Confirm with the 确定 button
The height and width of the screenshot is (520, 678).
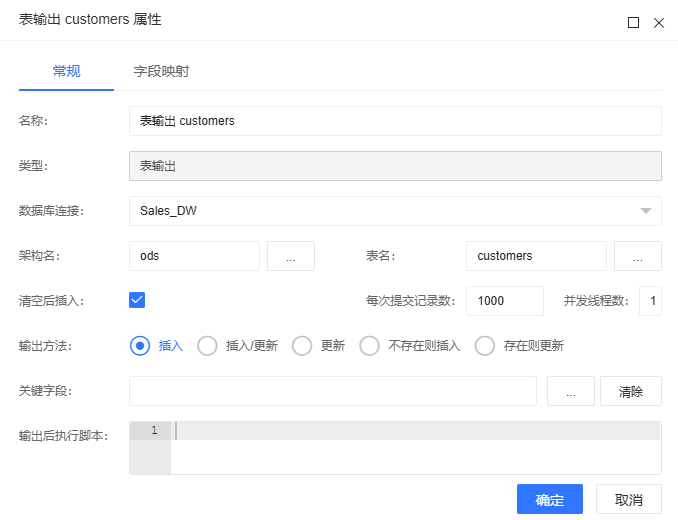[550, 499]
